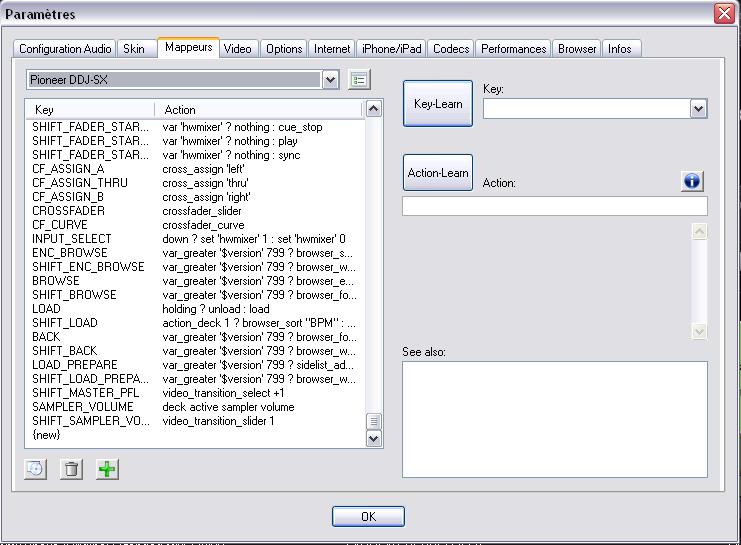Open the Key combo box dropdown
This screenshot has width=741, height=545.
(x=698, y=108)
